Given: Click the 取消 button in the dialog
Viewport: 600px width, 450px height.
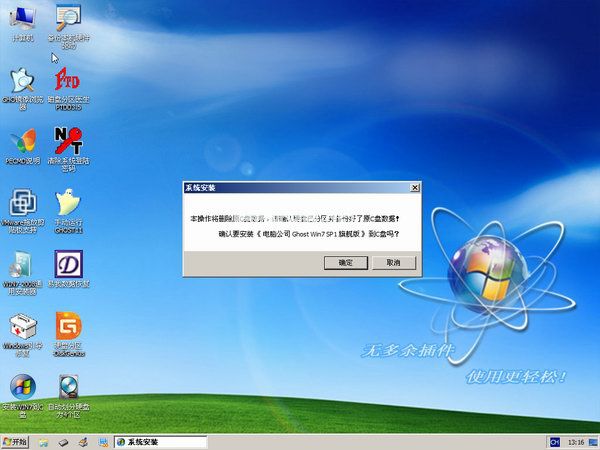Looking at the screenshot, I should point(394,262).
